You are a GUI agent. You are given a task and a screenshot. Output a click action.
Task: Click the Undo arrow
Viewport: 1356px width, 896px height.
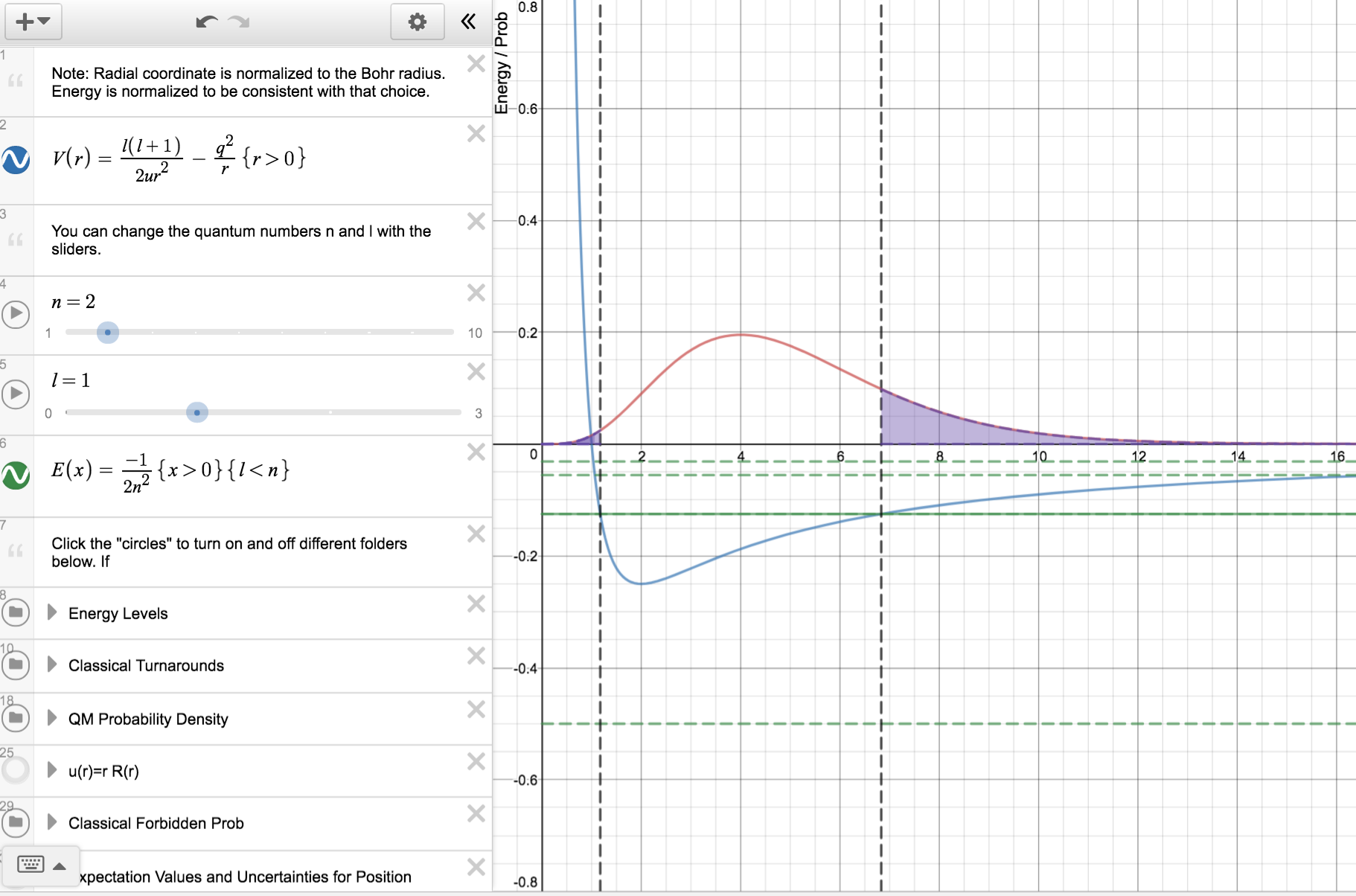(x=206, y=22)
